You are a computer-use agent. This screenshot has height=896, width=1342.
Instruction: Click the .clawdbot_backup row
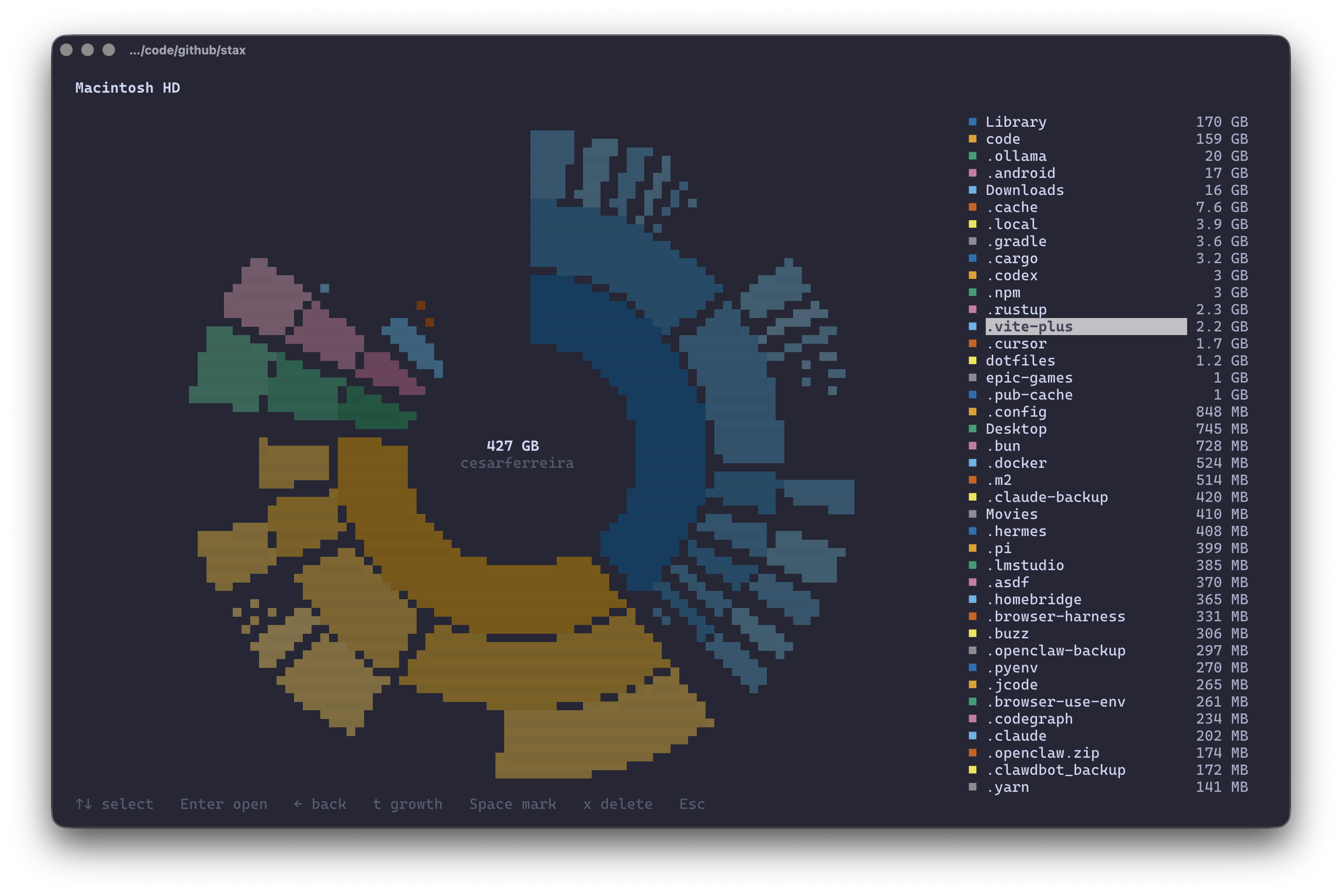[x=1108, y=770]
